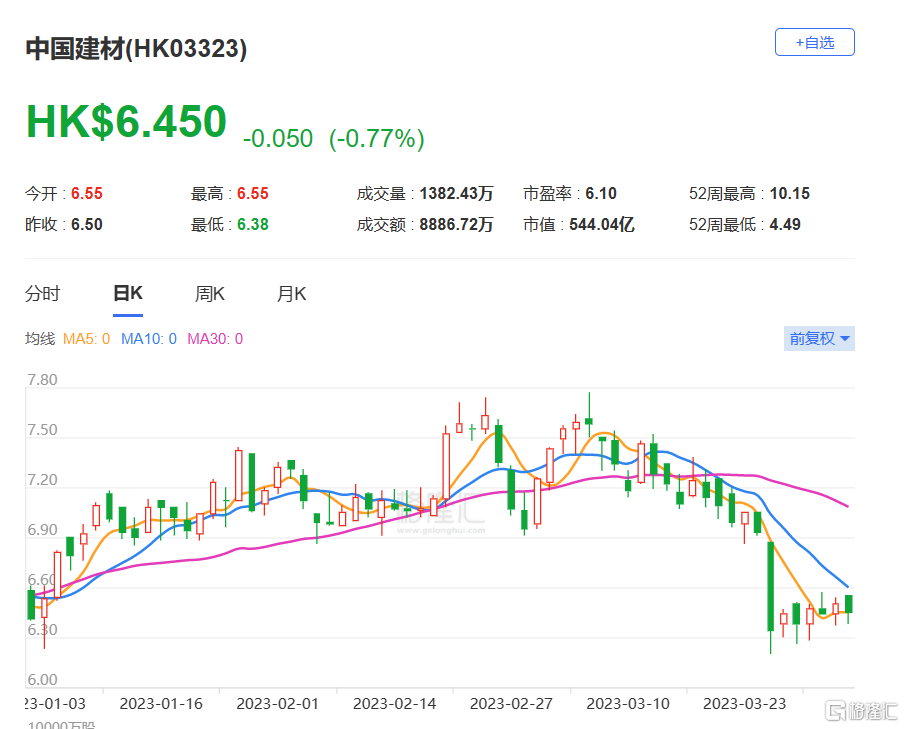Click the 7.80 price axis label
This screenshot has height=729, width=905.
(43, 380)
